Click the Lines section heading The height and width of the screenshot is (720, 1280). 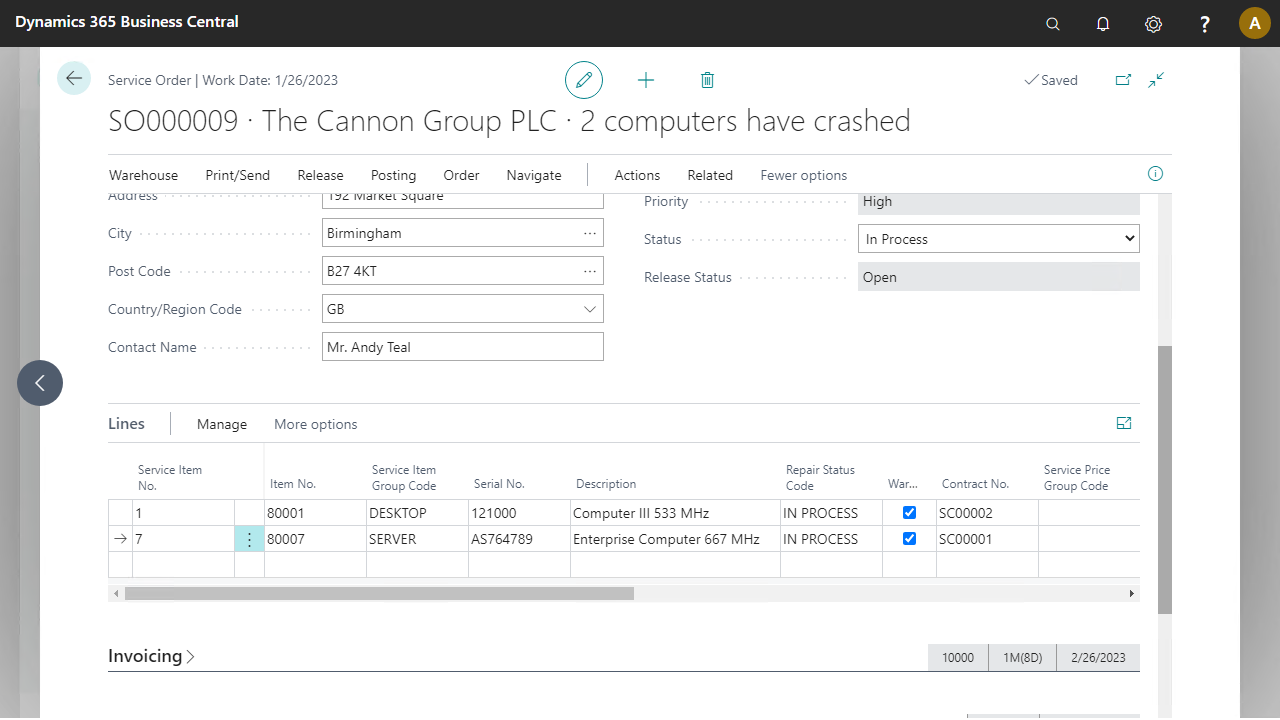pos(126,424)
